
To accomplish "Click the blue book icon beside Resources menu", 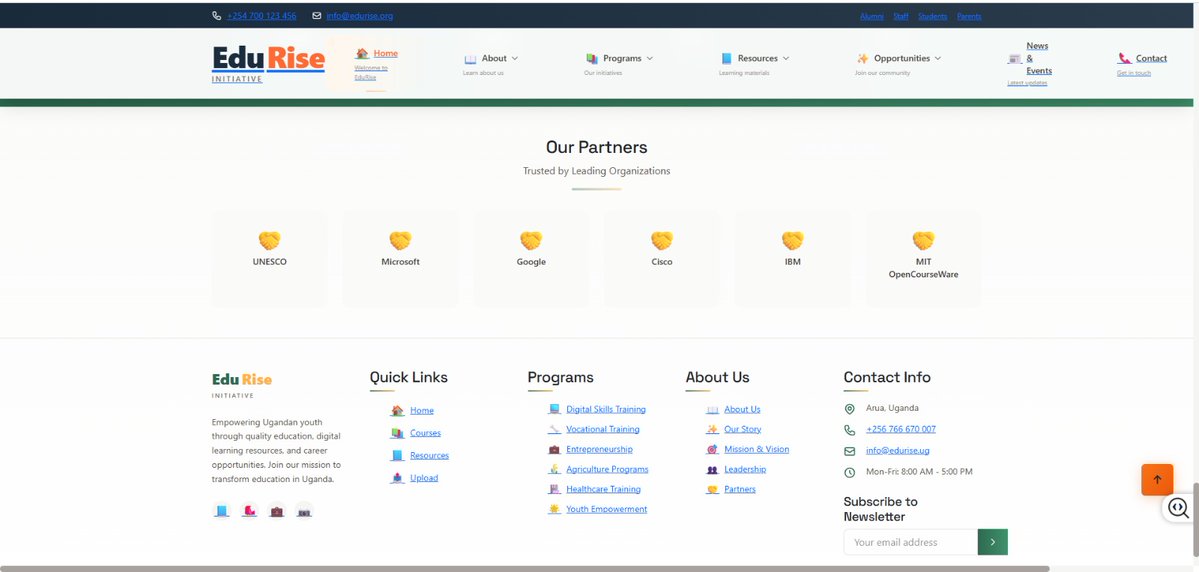I will 726,59.
